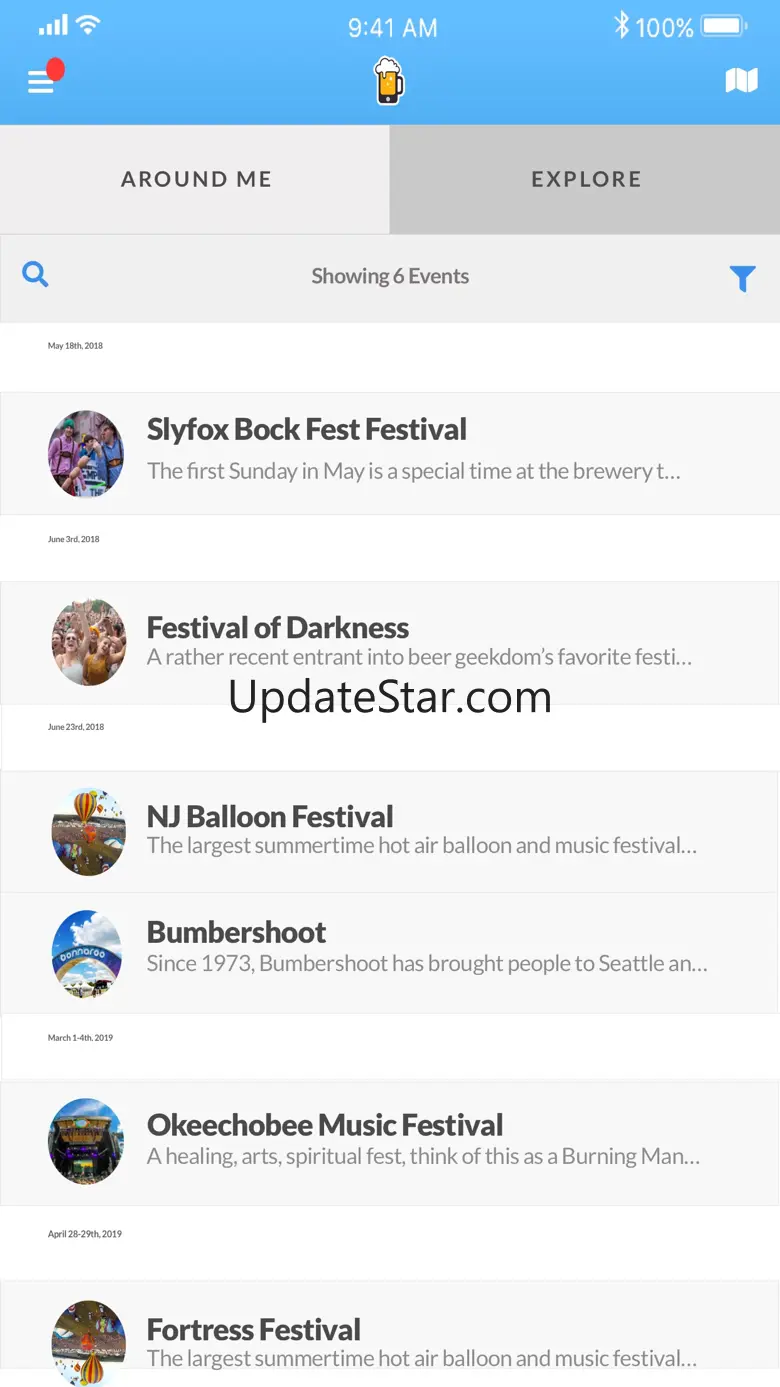Tap the battery indicator icon
Image resolution: width=780 pixels, height=1387 pixels.
pyautogui.click(x=724, y=26)
